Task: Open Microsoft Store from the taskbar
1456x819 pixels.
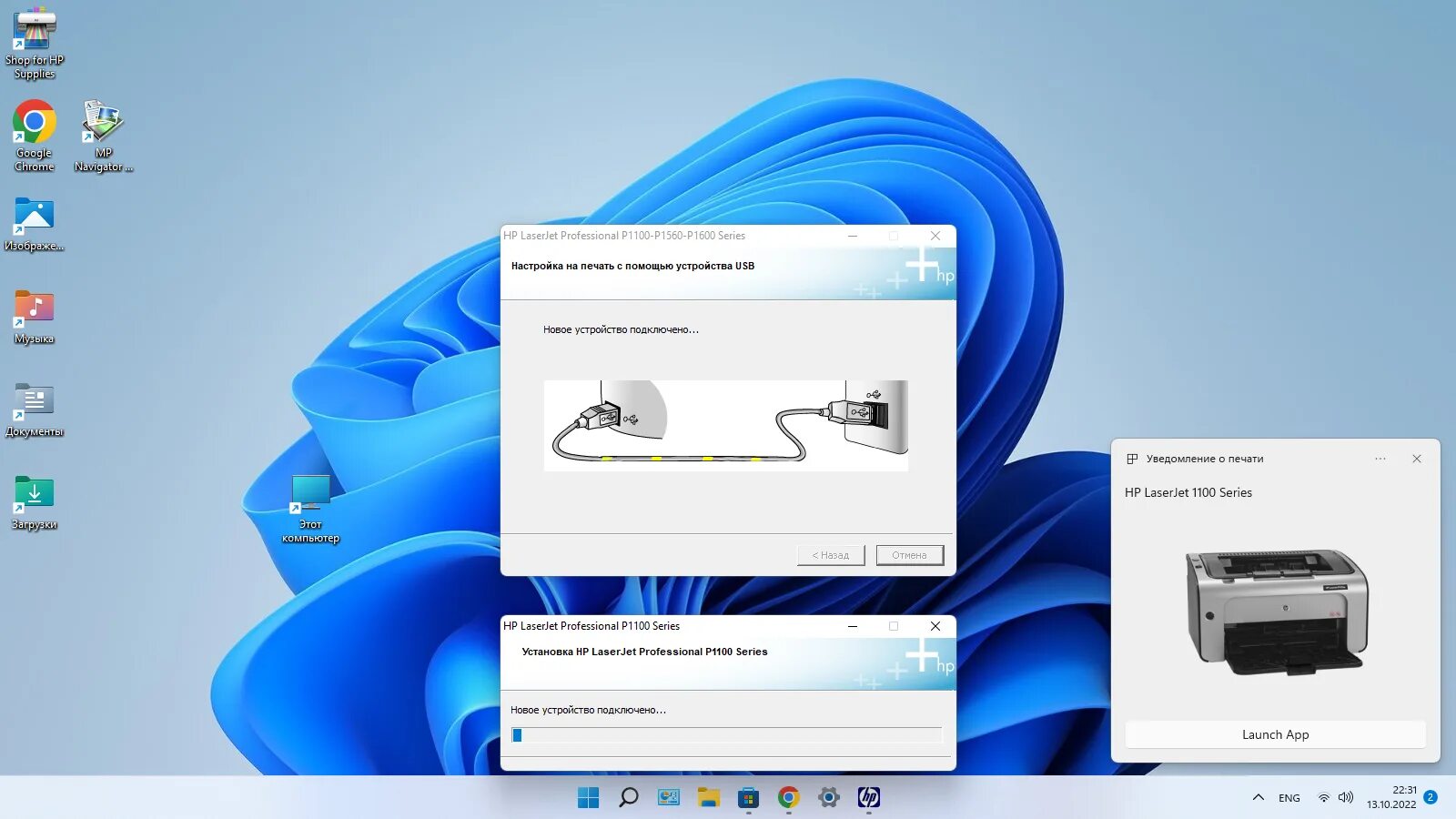Action: click(x=749, y=798)
